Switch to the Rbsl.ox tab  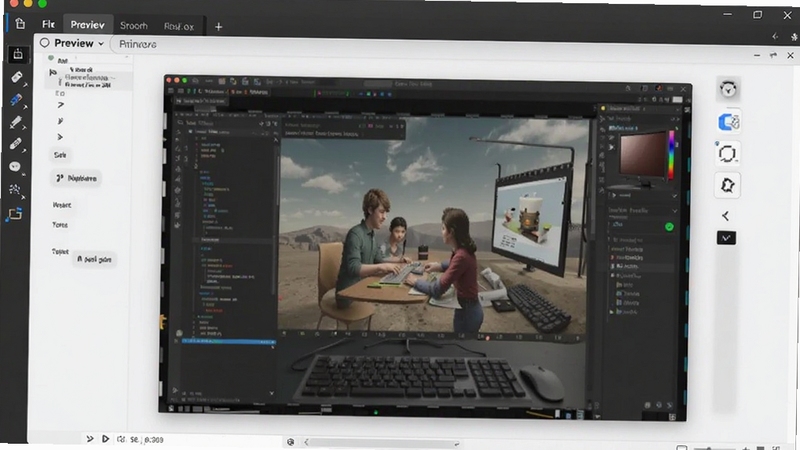pyautogui.click(x=179, y=26)
